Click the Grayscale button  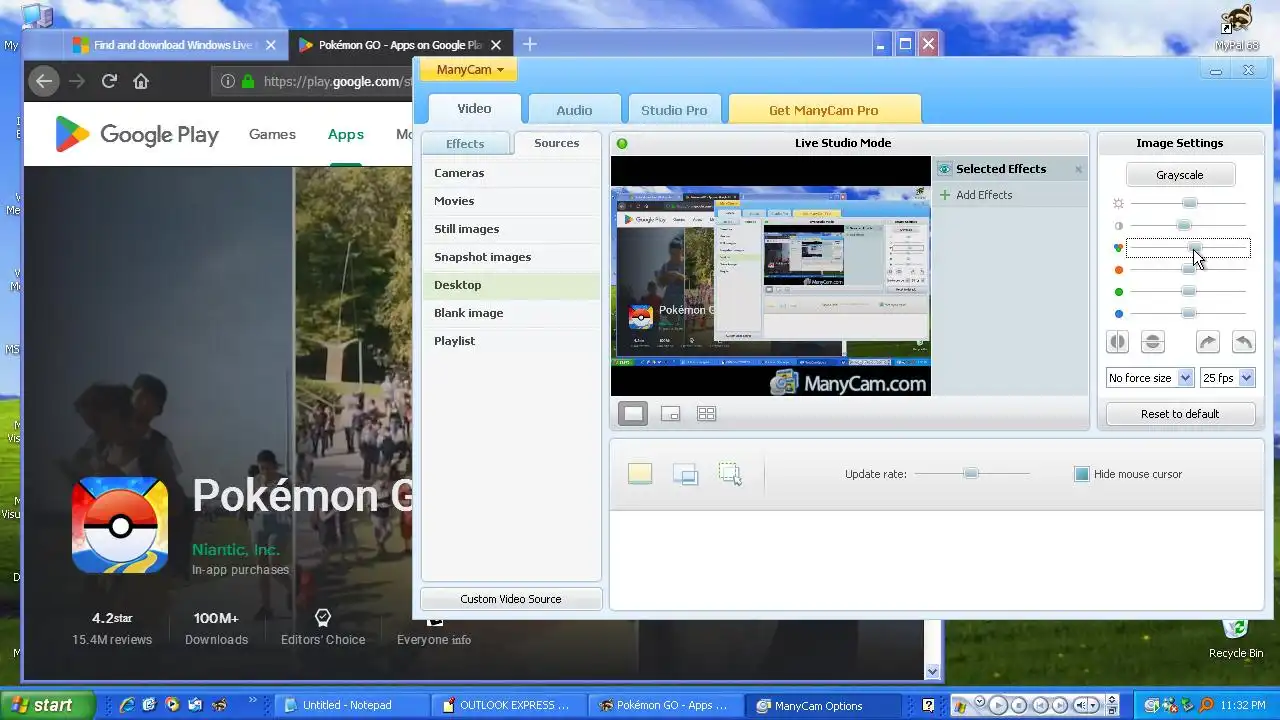(1180, 175)
